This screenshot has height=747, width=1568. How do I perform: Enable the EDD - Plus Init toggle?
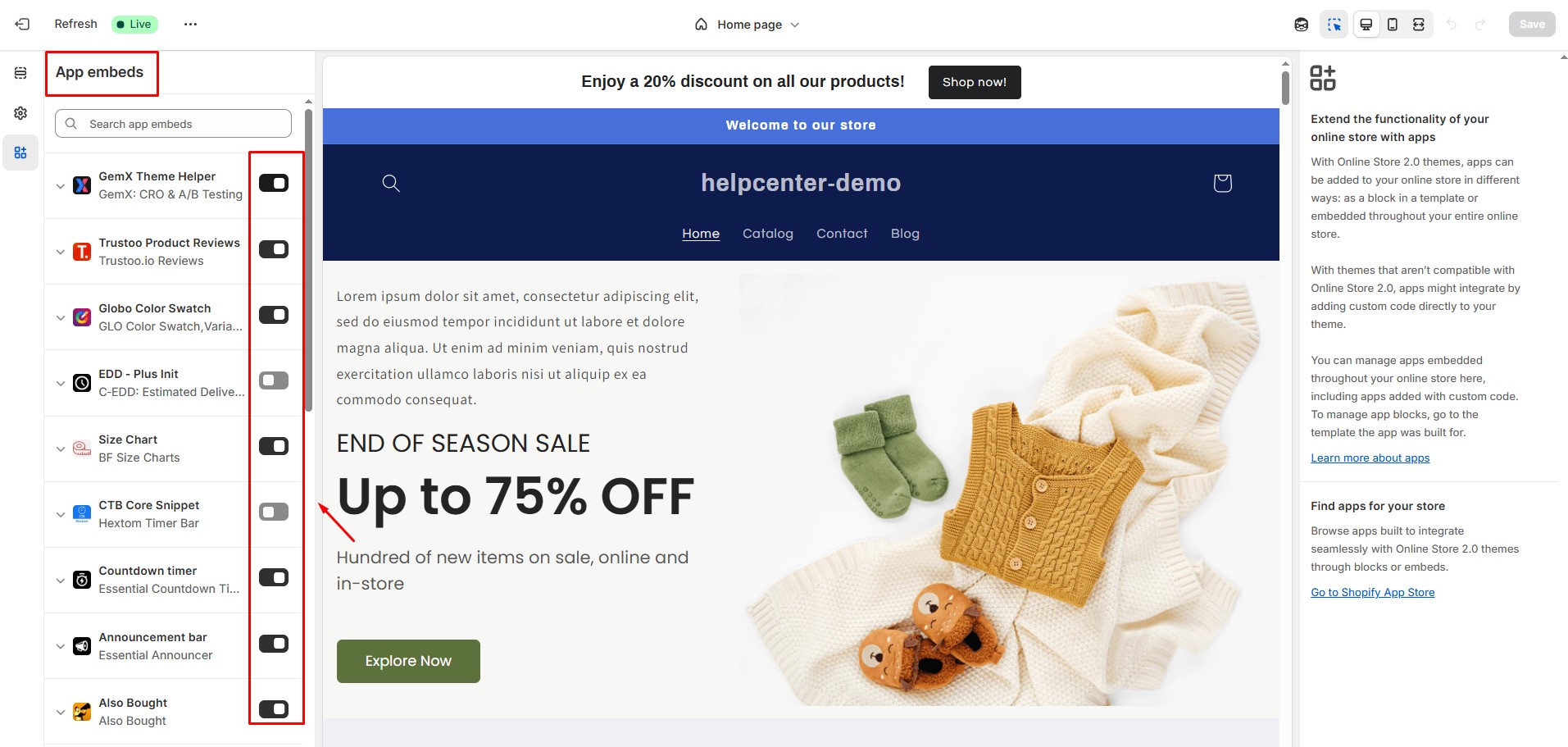coord(274,380)
